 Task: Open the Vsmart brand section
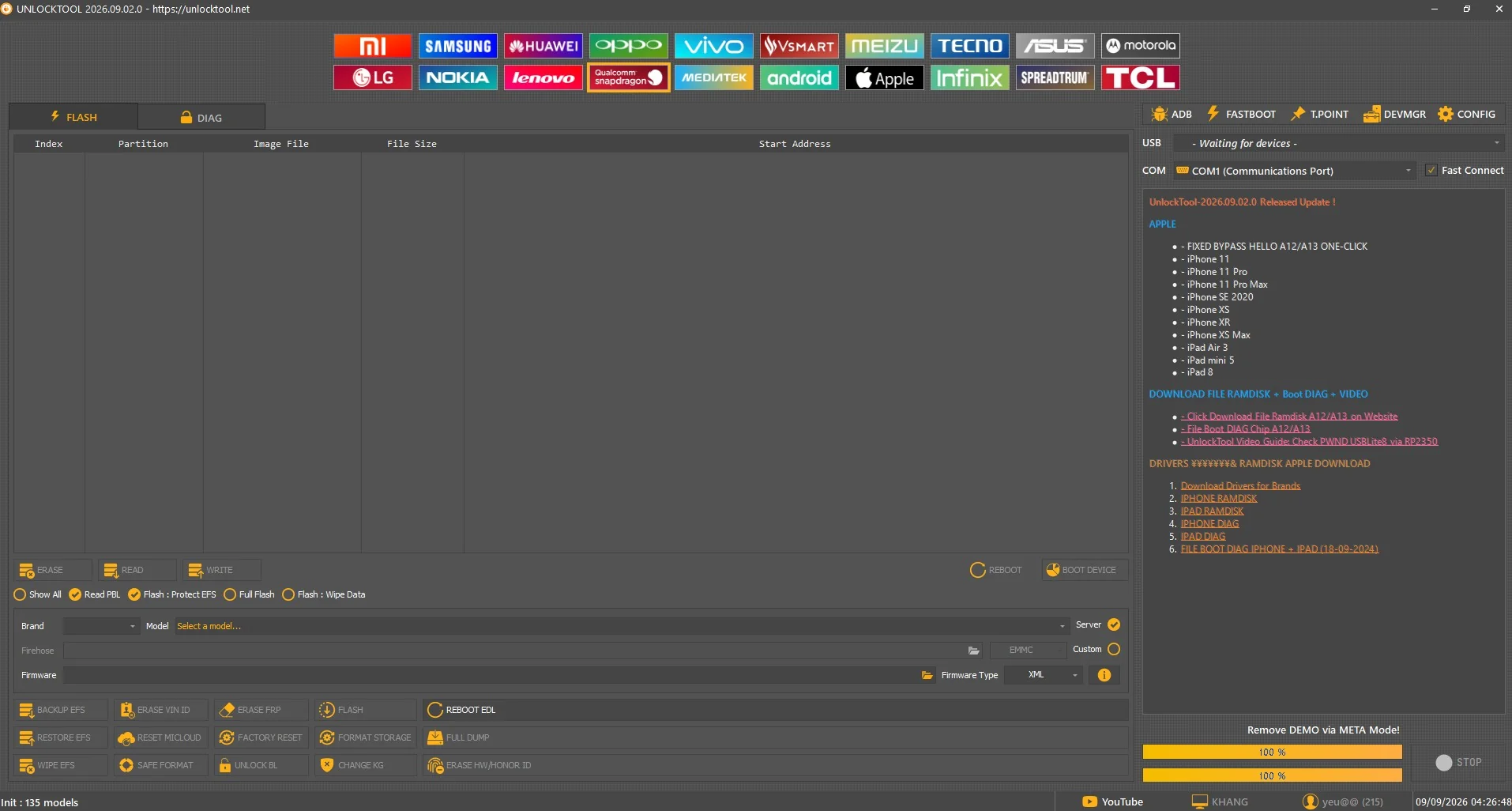pyautogui.click(x=799, y=46)
